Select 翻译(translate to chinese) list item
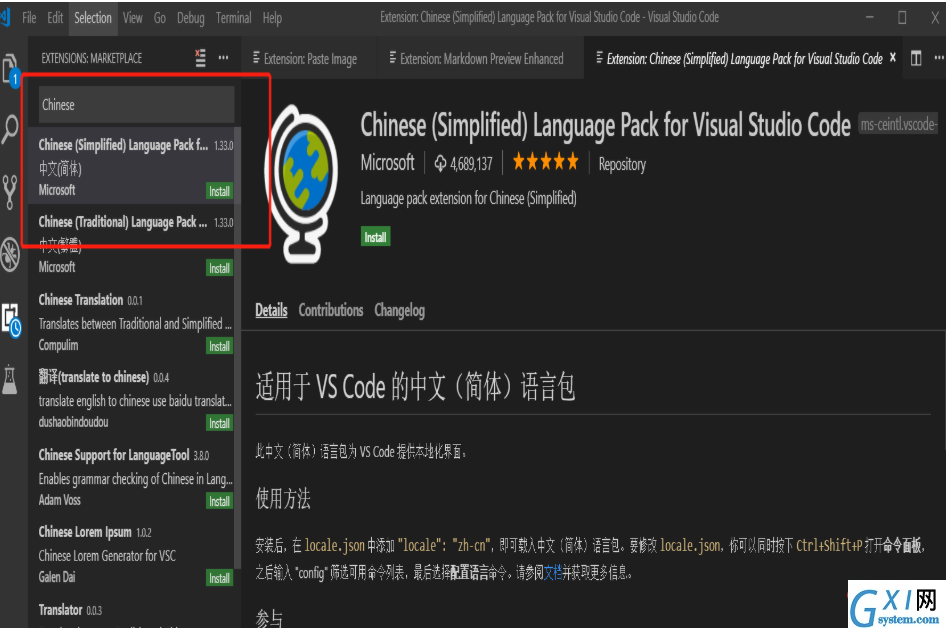Image resolution: width=946 pixels, height=628 pixels. [x=135, y=398]
